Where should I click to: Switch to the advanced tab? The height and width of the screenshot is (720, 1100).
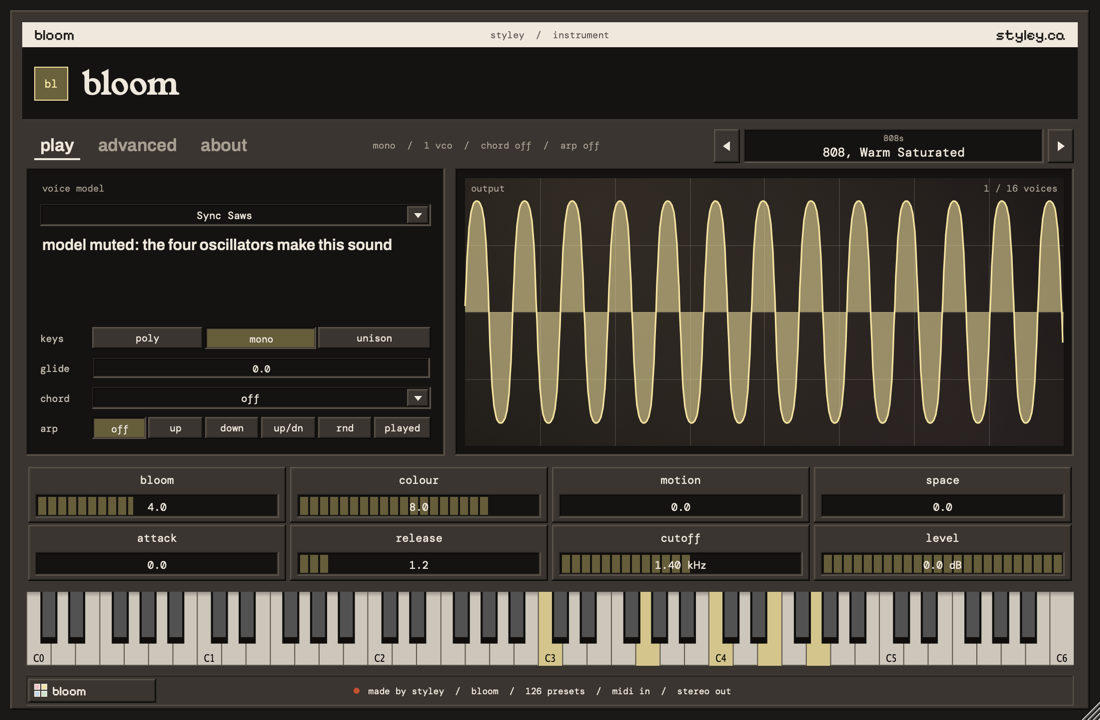[x=138, y=145]
